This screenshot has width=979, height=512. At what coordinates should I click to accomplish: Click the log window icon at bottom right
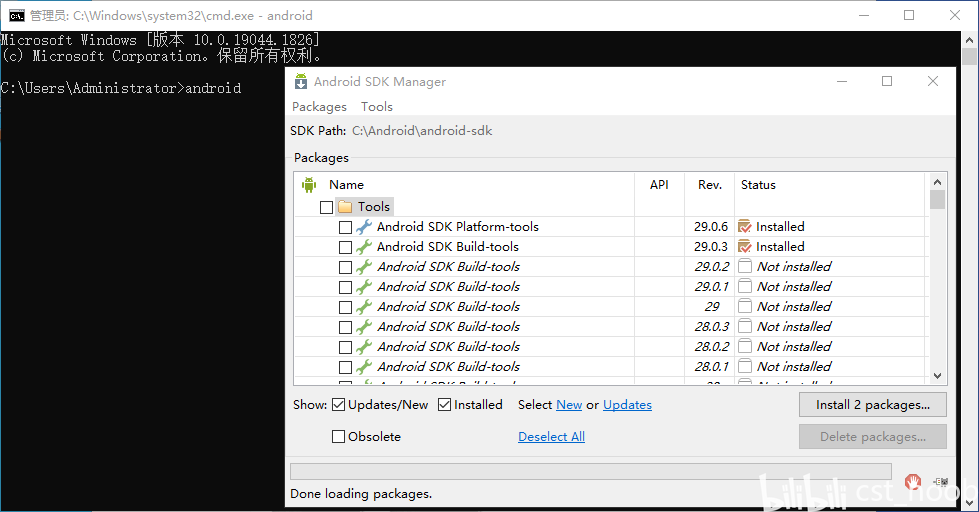[x=941, y=481]
